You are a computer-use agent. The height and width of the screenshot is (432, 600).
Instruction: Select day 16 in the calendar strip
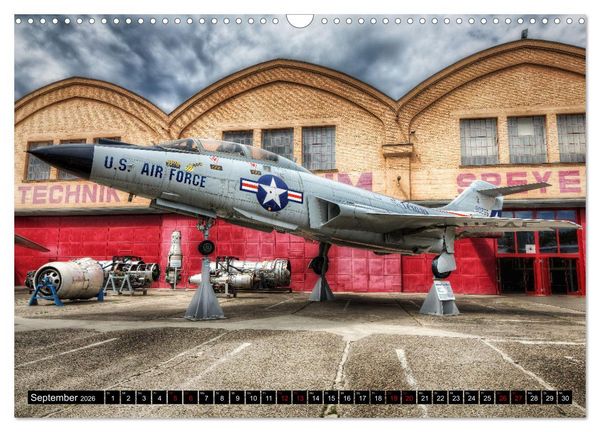click(x=347, y=398)
